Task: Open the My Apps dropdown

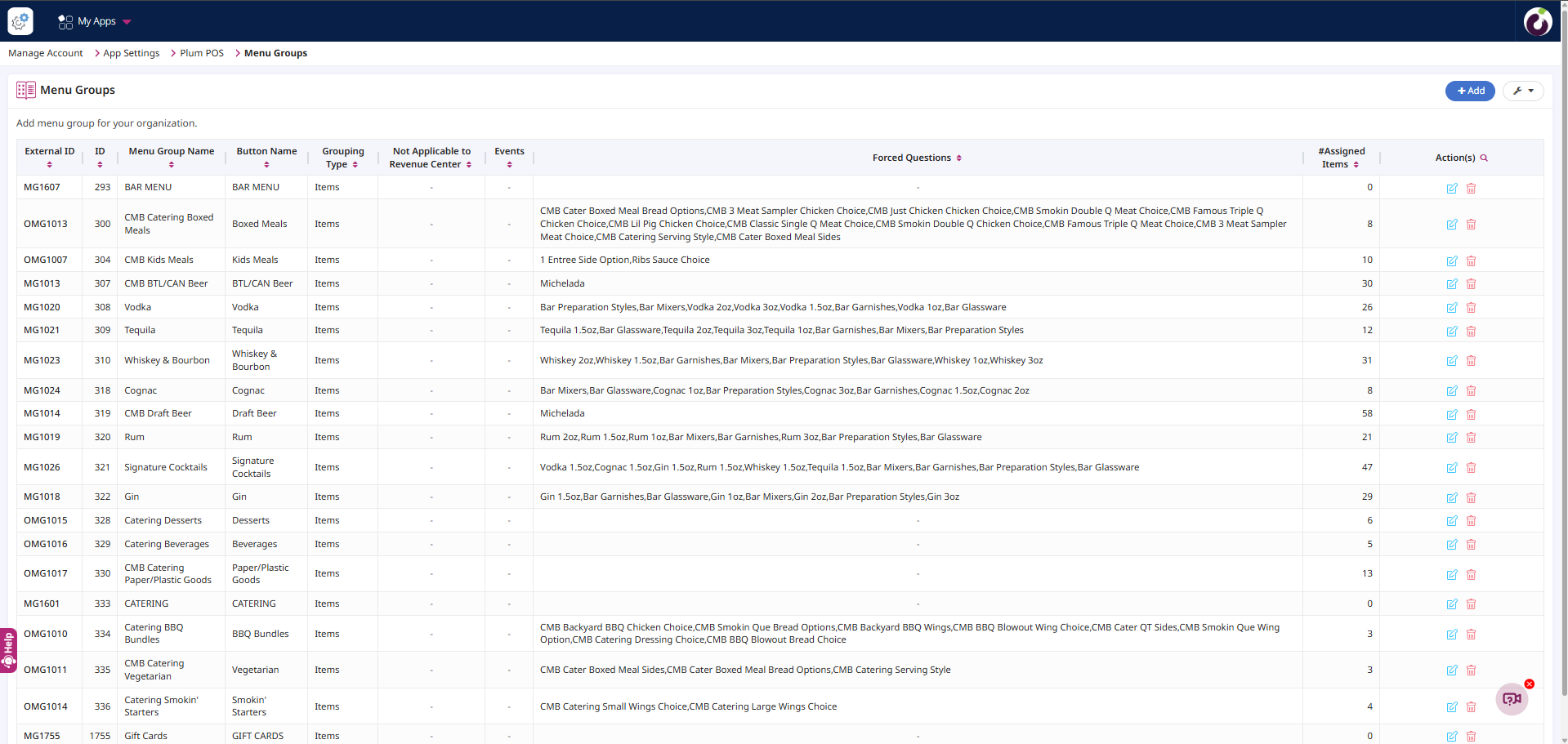Action: tap(95, 21)
